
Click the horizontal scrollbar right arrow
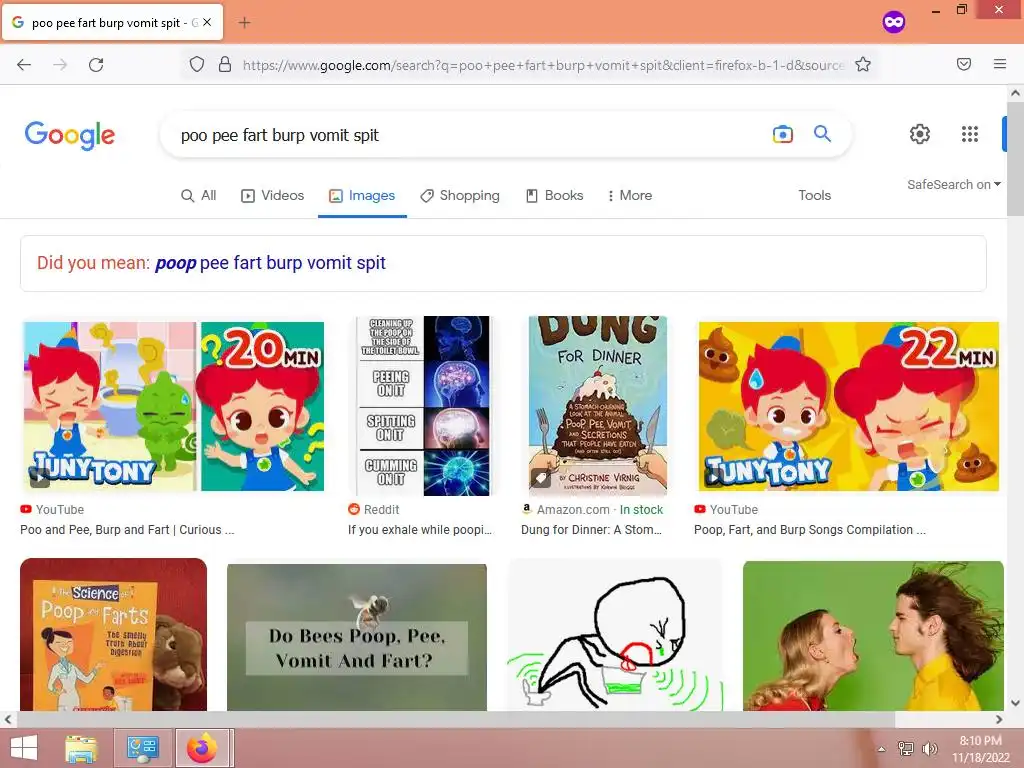pyautogui.click(x=999, y=720)
